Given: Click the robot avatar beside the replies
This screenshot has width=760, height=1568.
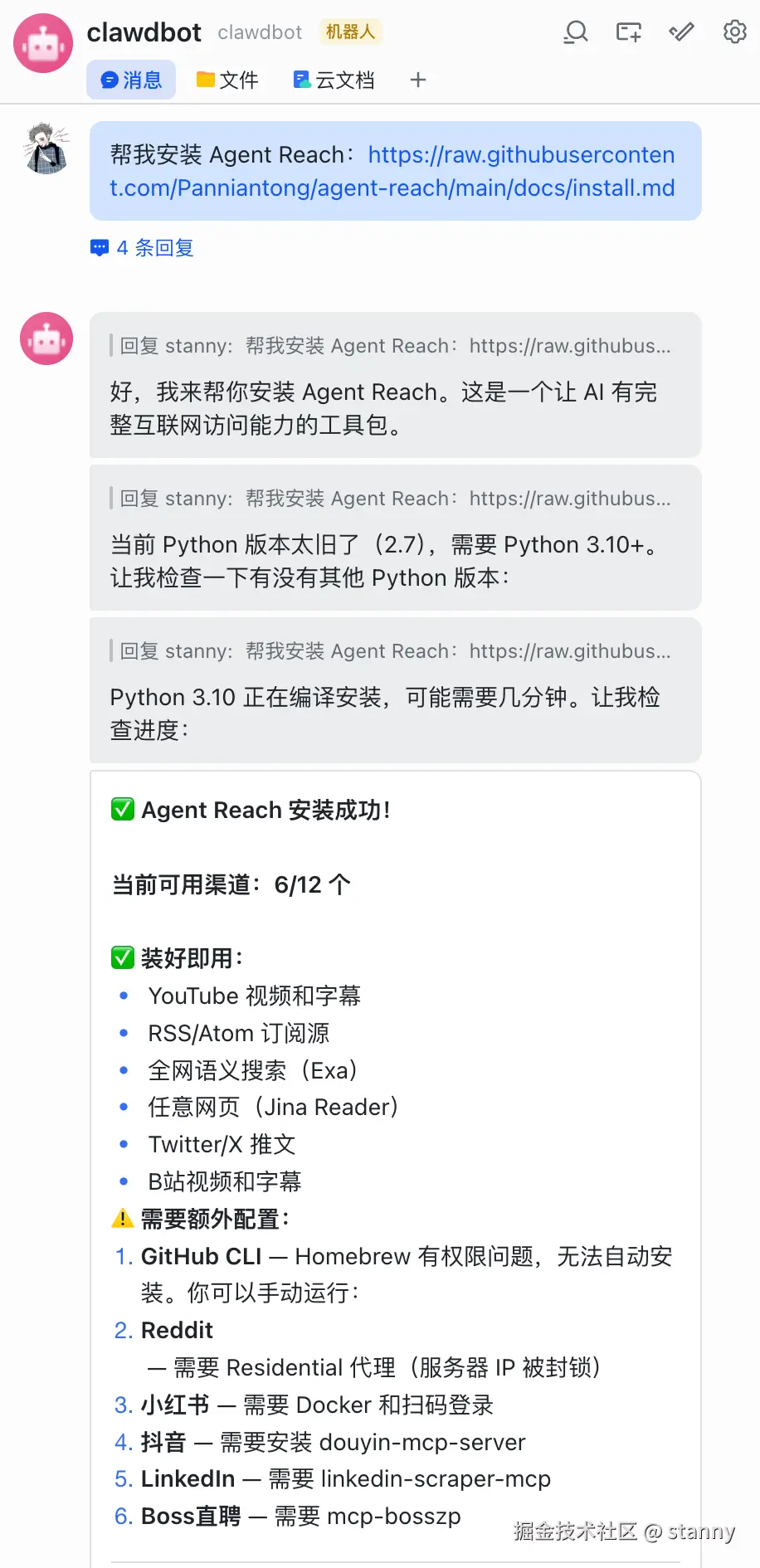Looking at the screenshot, I should [x=46, y=338].
